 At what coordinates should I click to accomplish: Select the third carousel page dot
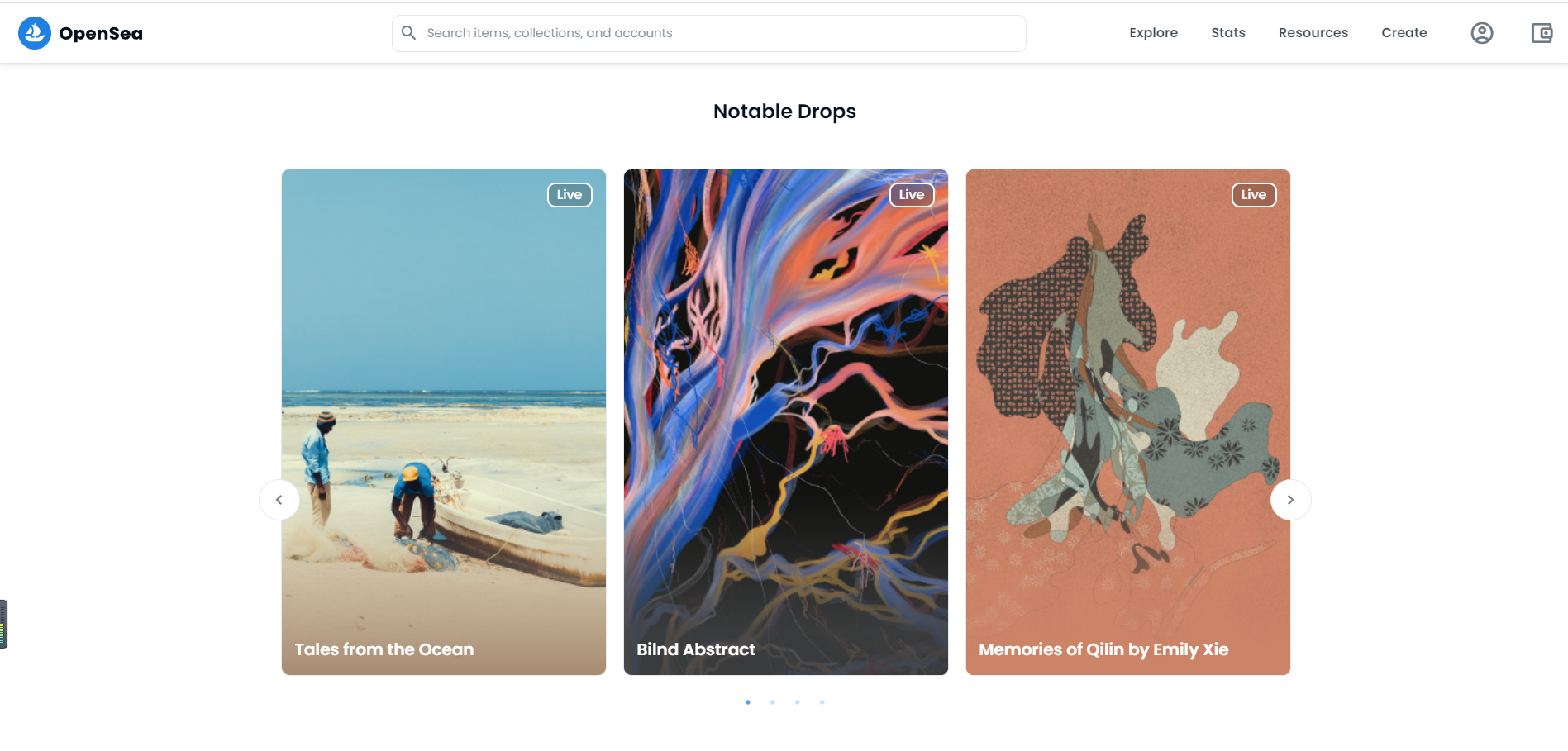tap(798, 702)
